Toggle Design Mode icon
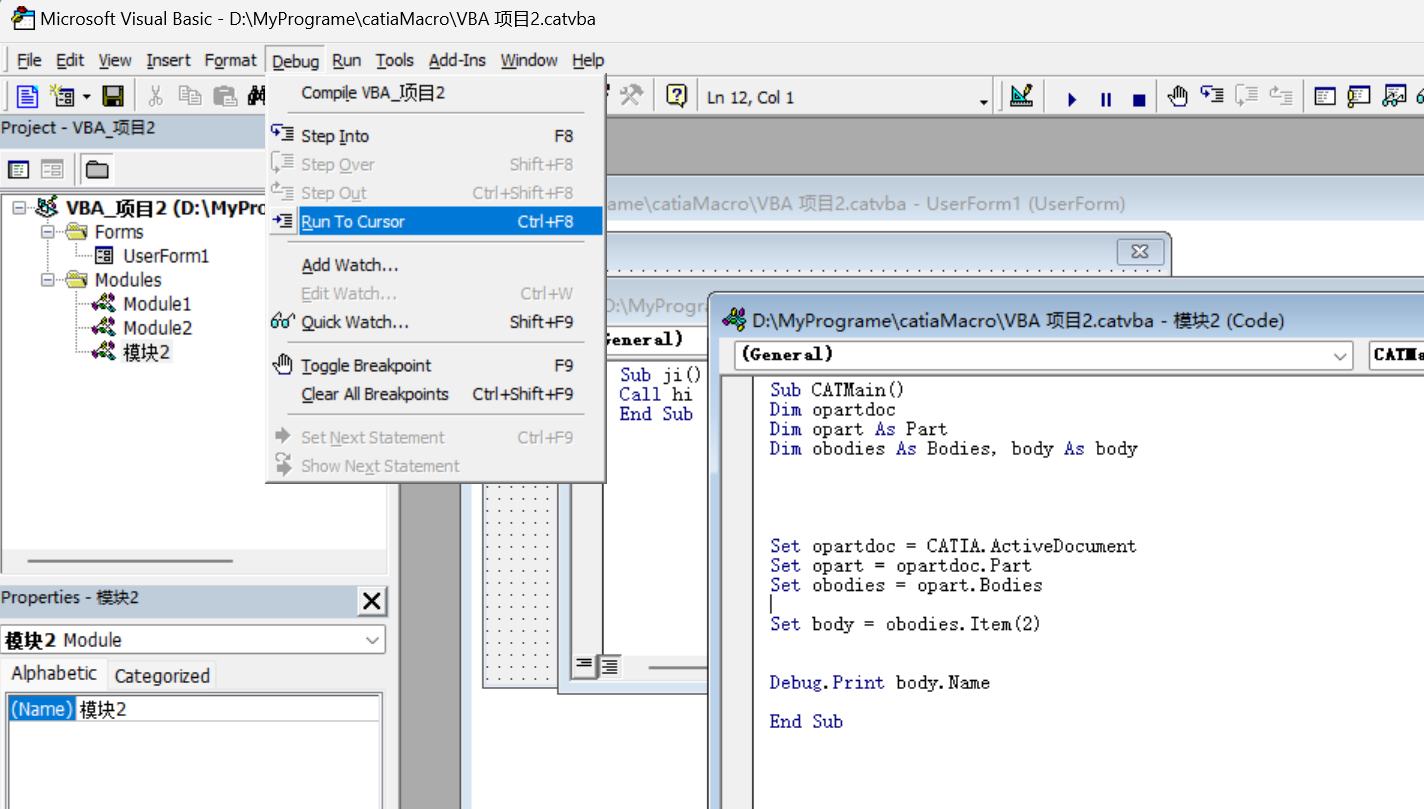The height and width of the screenshot is (809, 1424). tap(1020, 97)
